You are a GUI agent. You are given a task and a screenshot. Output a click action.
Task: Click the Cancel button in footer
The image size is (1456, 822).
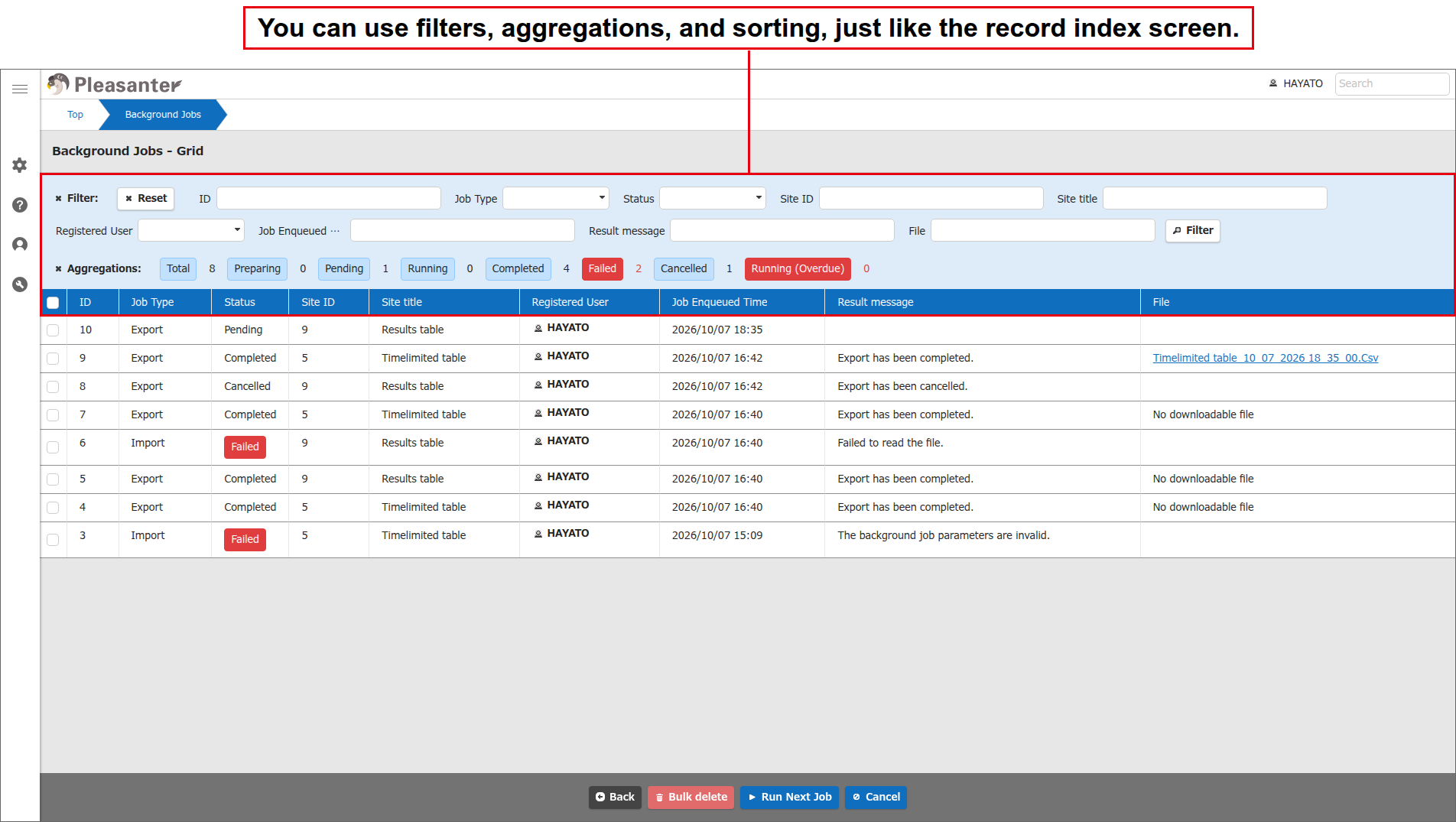click(x=876, y=797)
